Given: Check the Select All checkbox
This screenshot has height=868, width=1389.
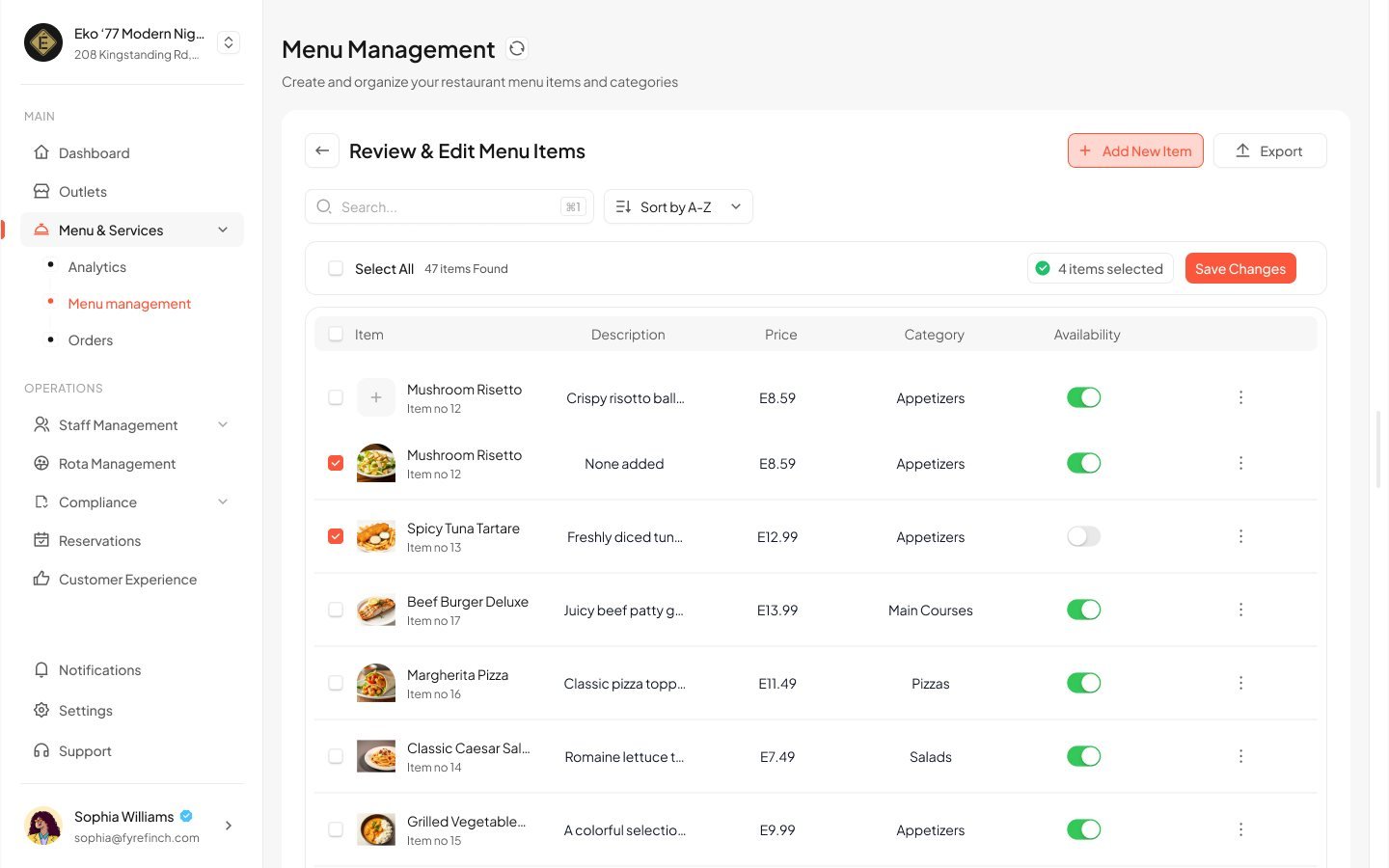Looking at the screenshot, I should click(336, 268).
